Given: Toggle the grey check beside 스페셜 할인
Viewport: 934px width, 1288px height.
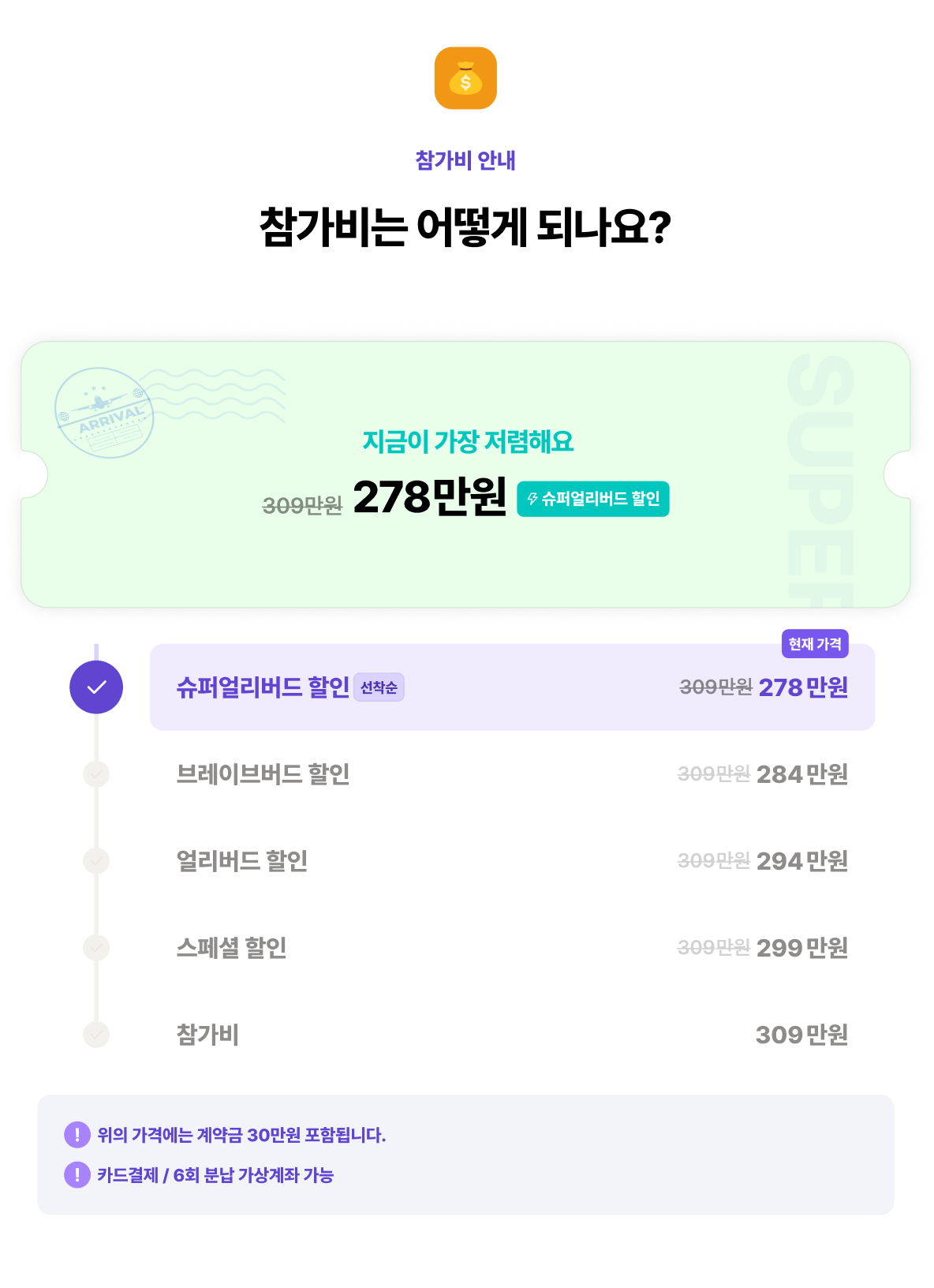Looking at the screenshot, I should point(96,947).
